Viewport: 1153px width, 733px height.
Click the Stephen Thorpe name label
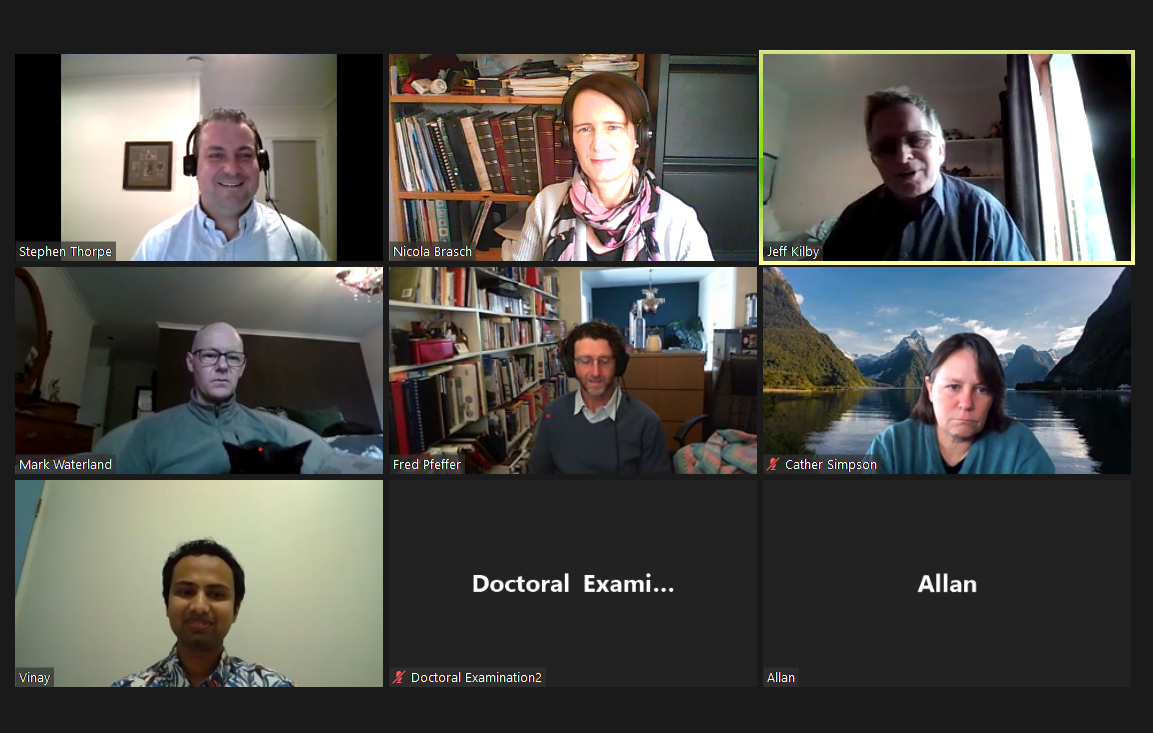pyautogui.click(x=65, y=251)
